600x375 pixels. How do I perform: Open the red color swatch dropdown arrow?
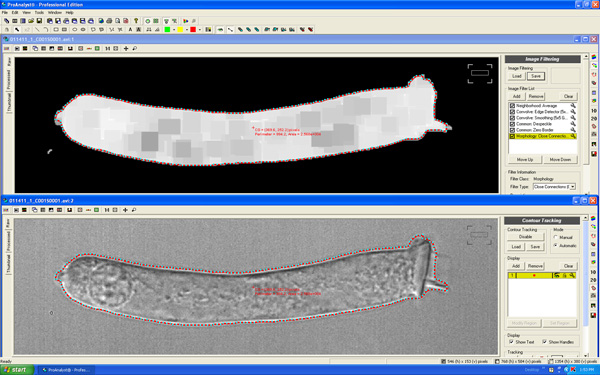[199, 29]
